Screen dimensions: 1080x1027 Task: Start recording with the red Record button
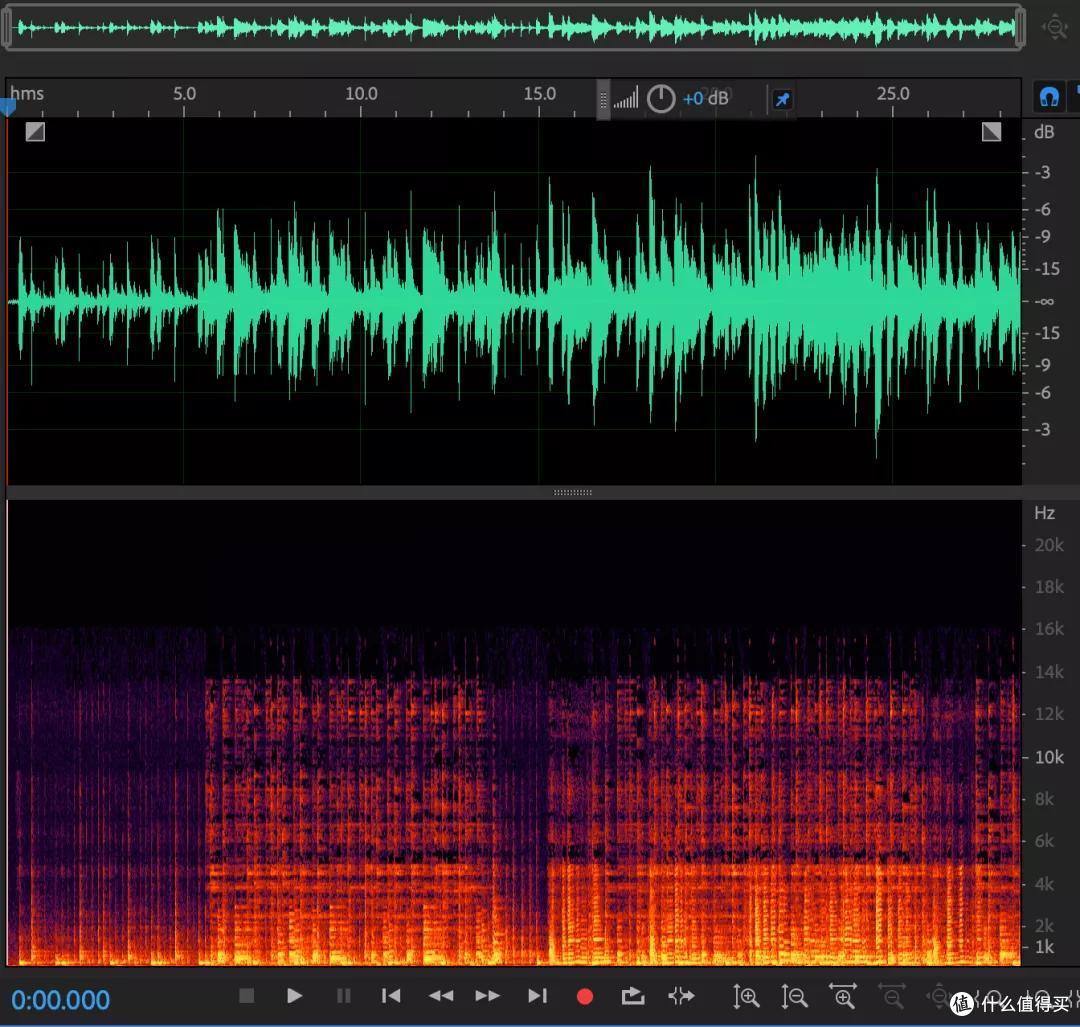pyautogui.click(x=585, y=997)
